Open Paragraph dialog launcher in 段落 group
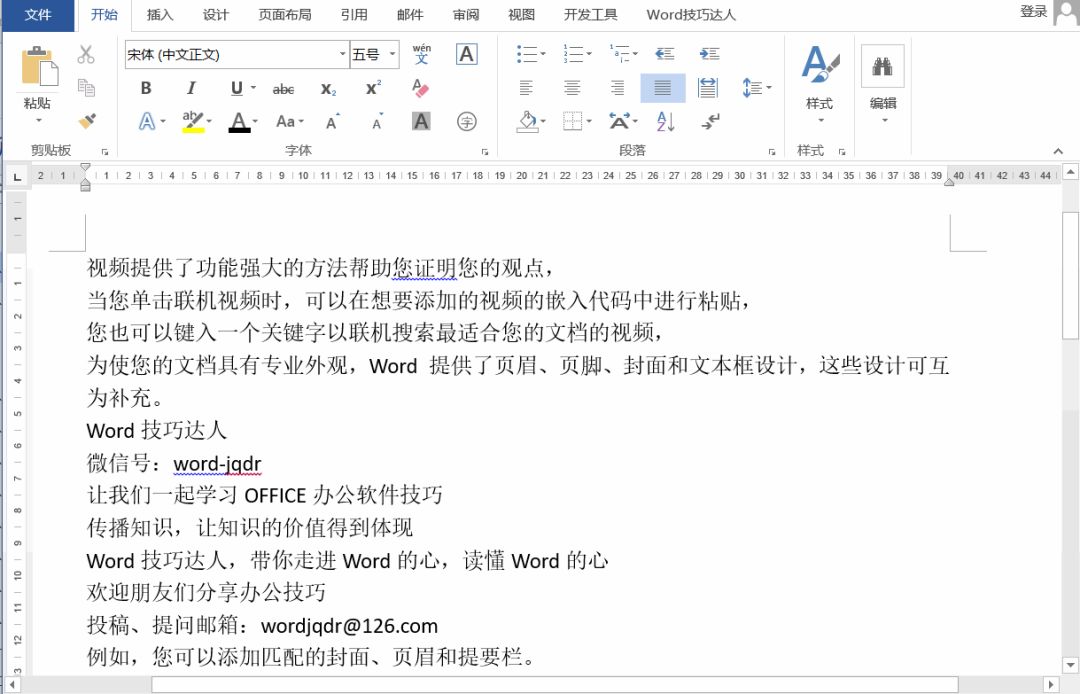The image size is (1080, 694). tap(771, 151)
